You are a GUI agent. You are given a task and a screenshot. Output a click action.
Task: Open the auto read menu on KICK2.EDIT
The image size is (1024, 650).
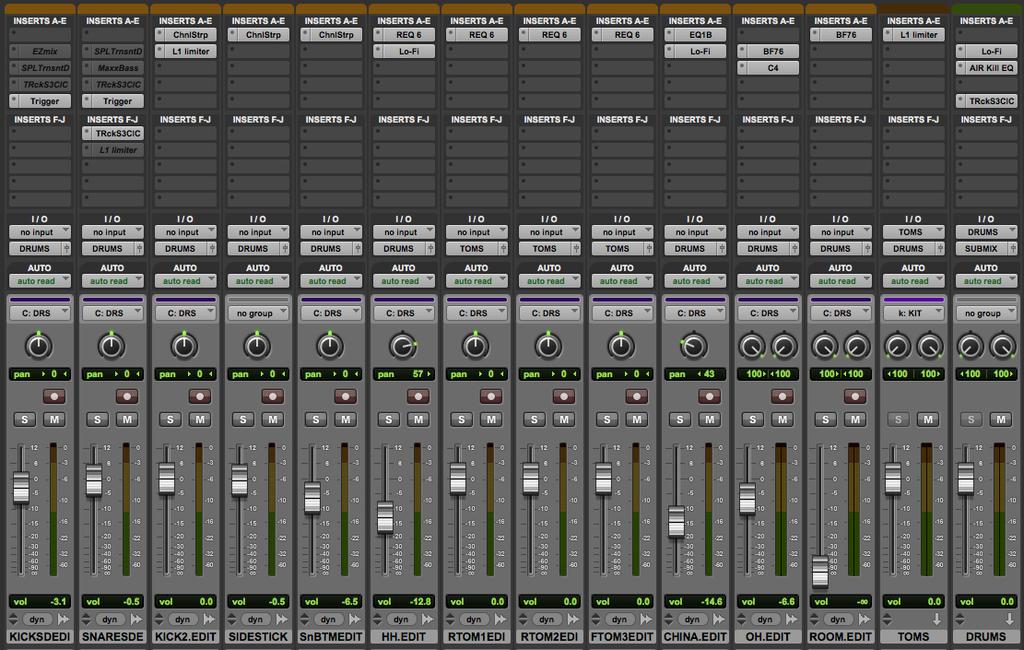point(185,281)
